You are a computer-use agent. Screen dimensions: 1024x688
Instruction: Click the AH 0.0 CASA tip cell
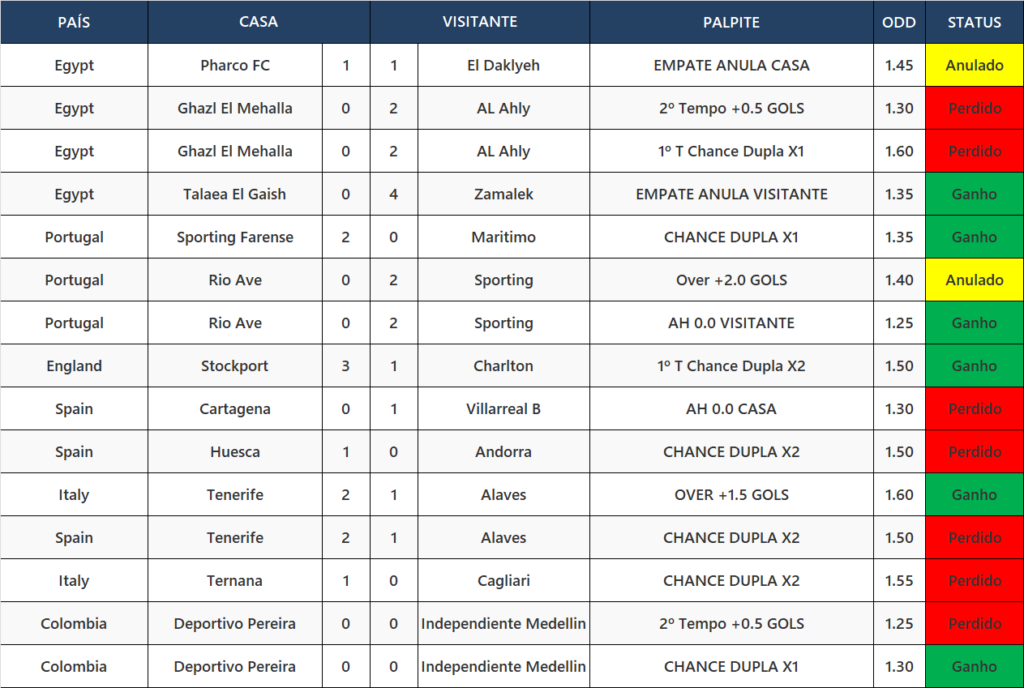(731, 409)
